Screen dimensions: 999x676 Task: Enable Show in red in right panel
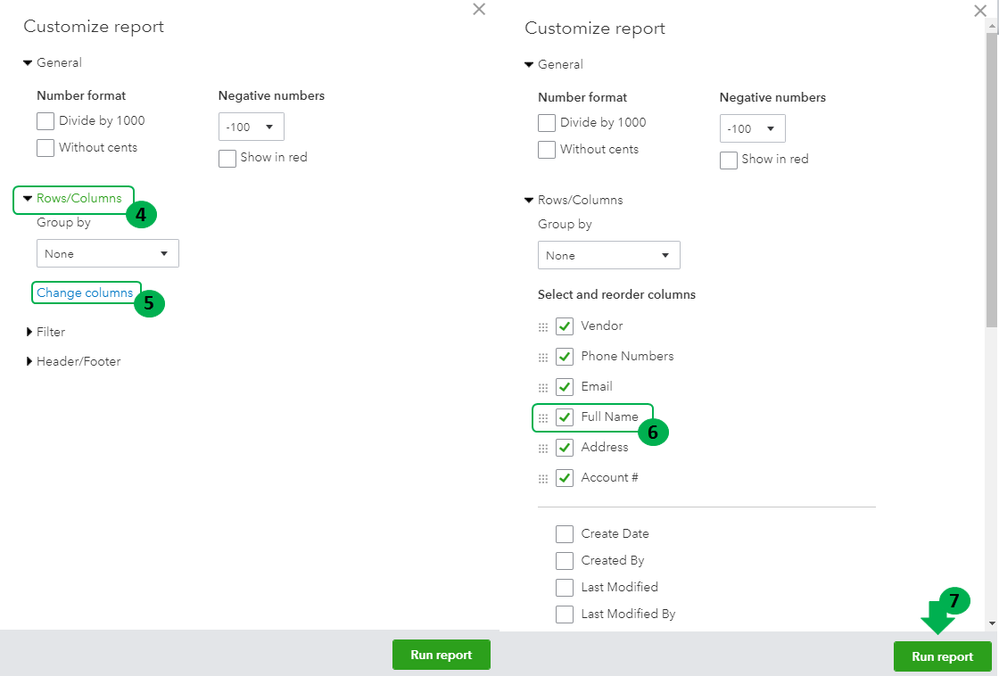point(729,159)
